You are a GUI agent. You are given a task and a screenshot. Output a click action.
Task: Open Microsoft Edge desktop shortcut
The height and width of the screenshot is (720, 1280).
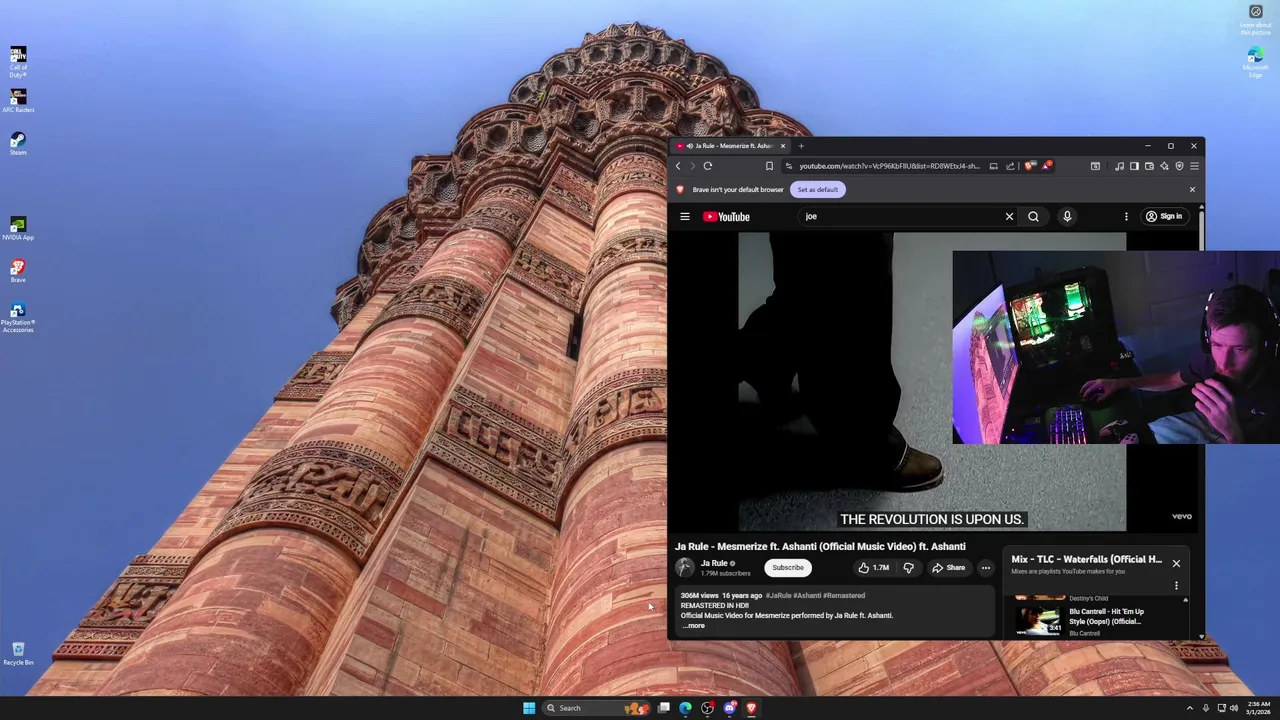pos(1255,62)
